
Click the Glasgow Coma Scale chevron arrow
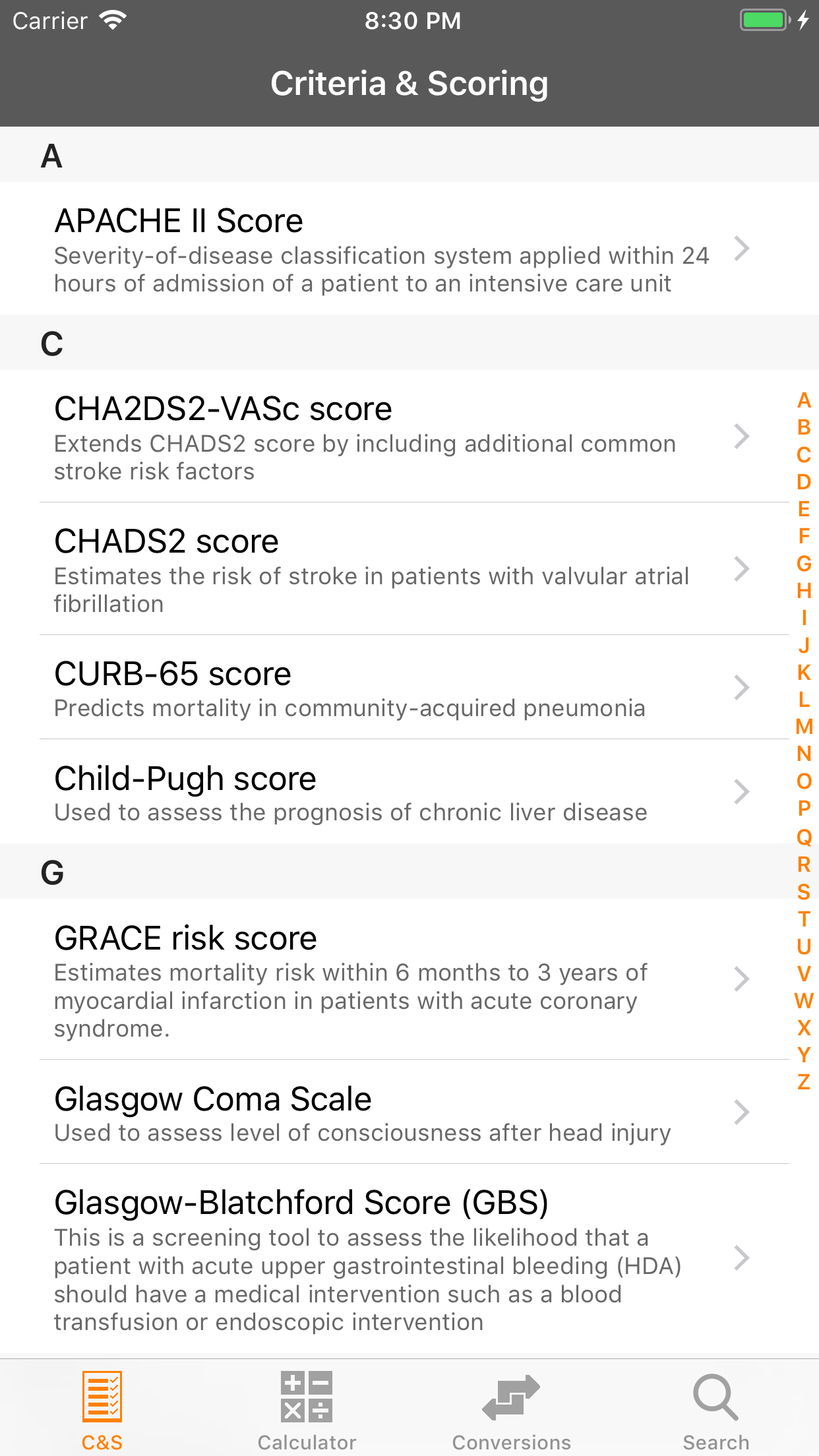742,1112
